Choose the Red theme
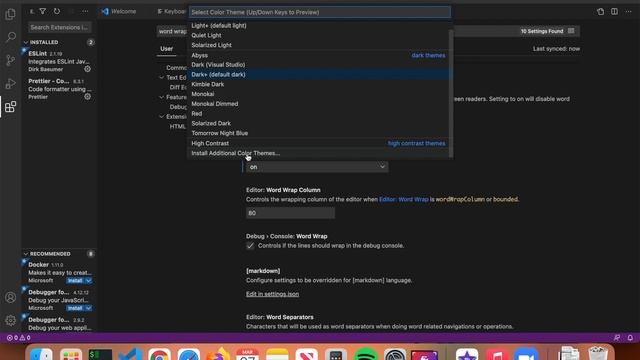The image size is (640, 360). pyautogui.click(x=318, y=113)
